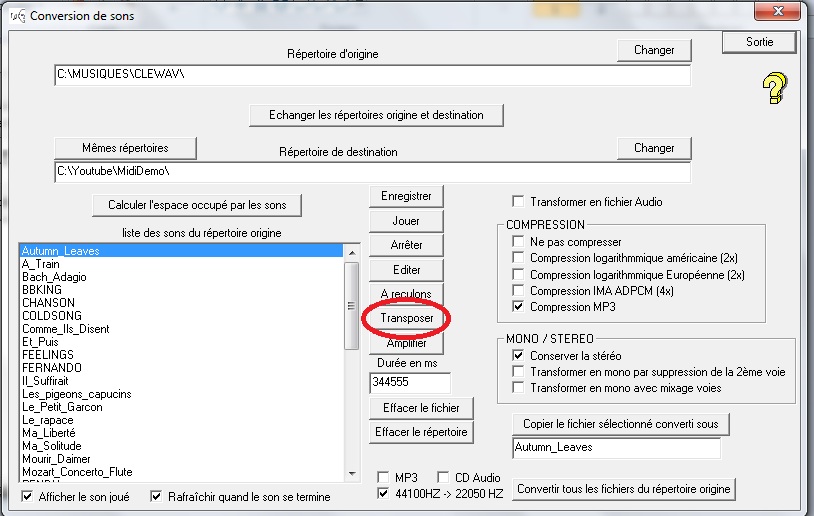Screen dimensions: 814x516
Task: Toggle Conserver la stéréo option
Action: click(518, 356)
